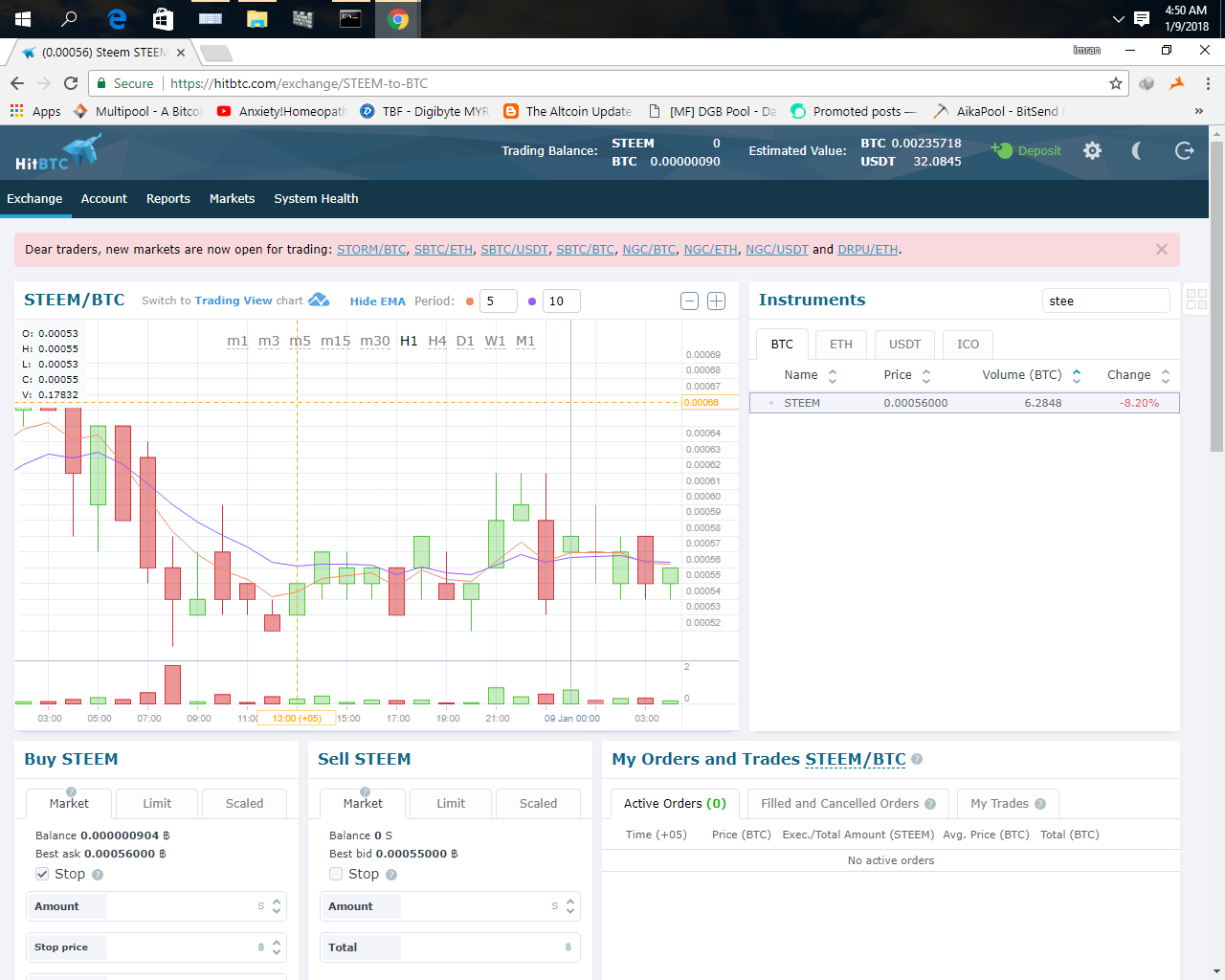Click help icon beside Sell Stop checkbox
This screenshot has width=1225, height=980.
(x=391, y=875)
